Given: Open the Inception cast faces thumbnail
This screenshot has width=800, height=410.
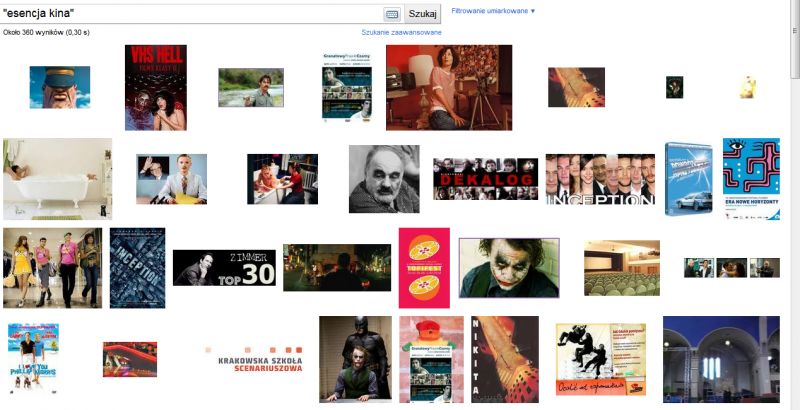Looking at the screenshot, I should (x=601, y=180).
